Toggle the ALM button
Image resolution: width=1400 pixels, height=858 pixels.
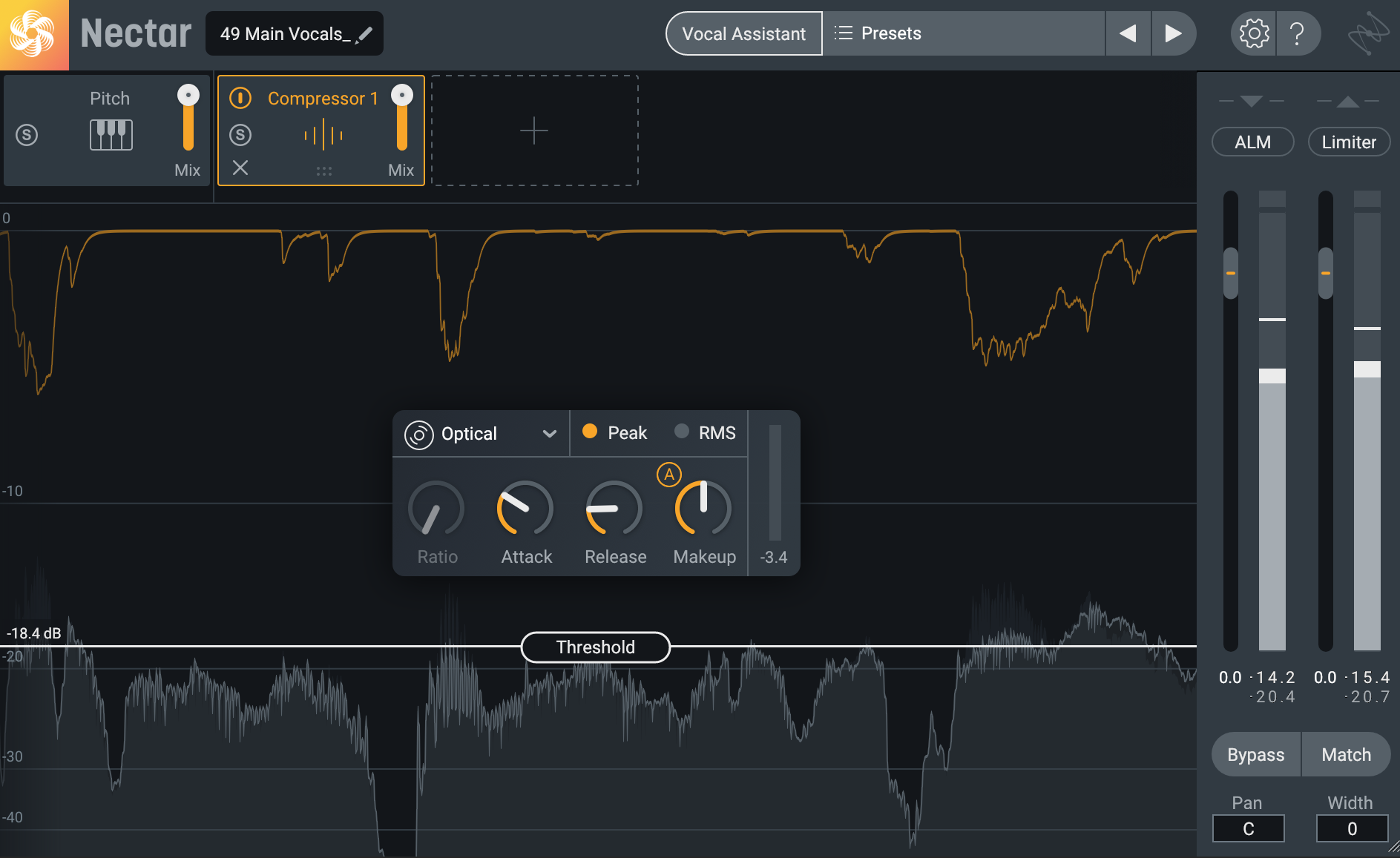(1252, 142)
